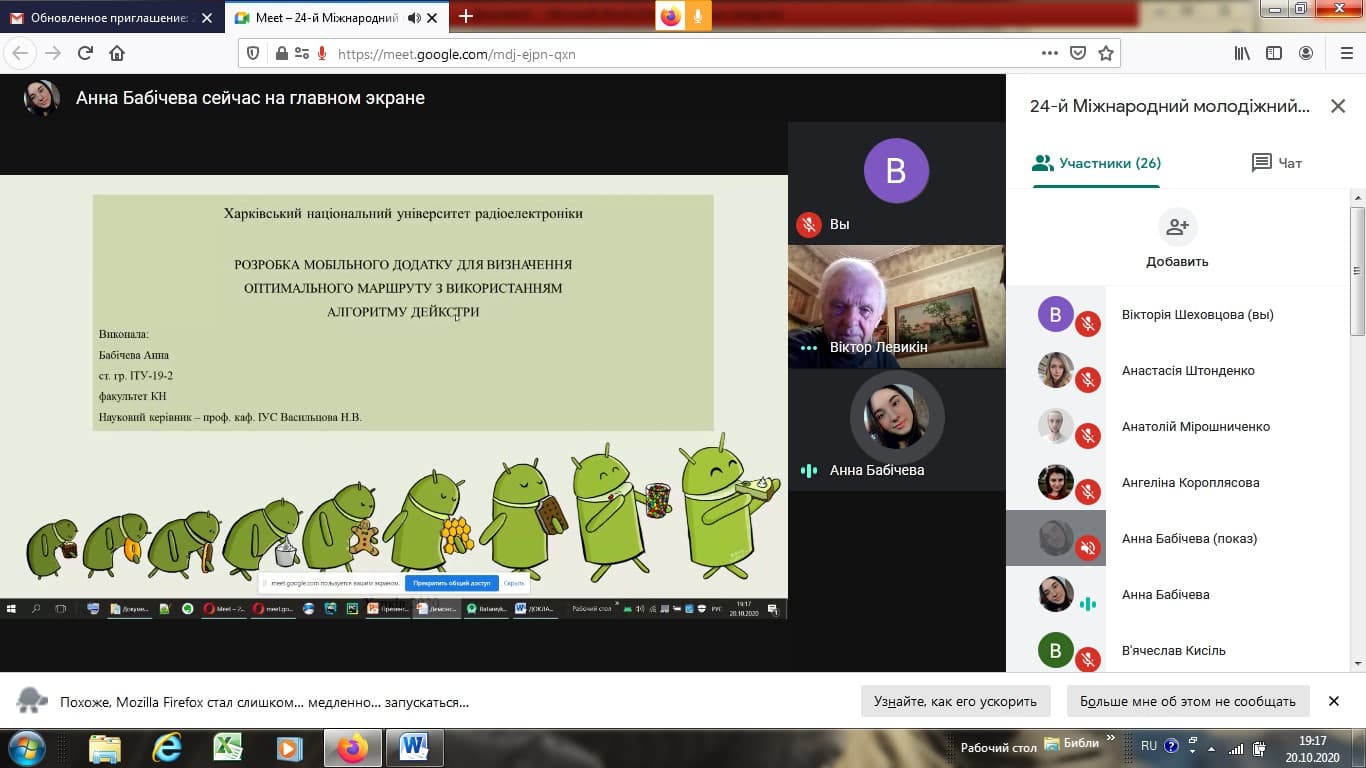Screen dimensions: 1366x768
Task: Open Firefox account menu
Action: (x=1306, y=53)
